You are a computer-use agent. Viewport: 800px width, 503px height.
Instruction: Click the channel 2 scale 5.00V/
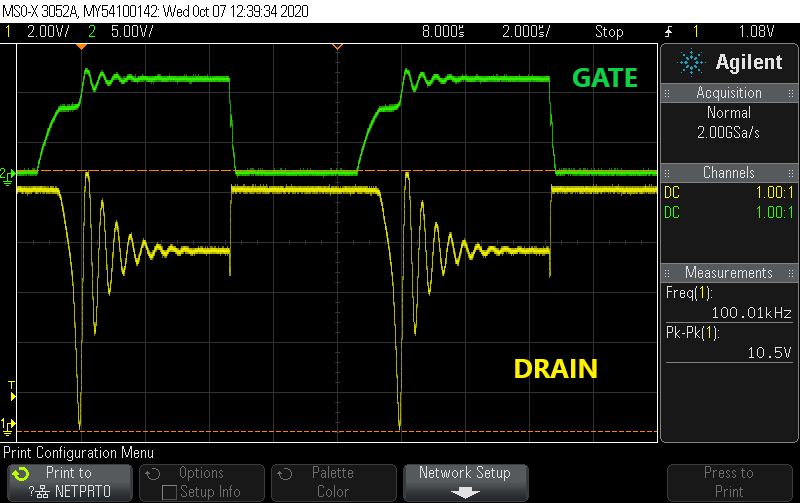[x=132, y=32]
